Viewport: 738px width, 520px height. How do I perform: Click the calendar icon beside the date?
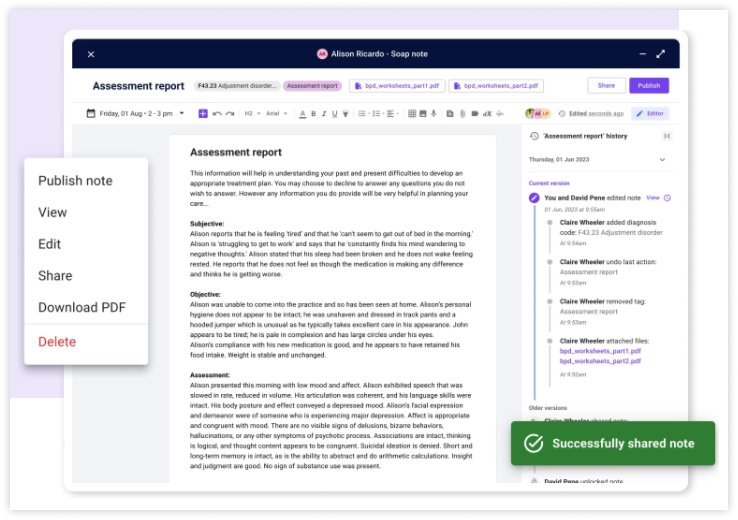tap(91, 113)
